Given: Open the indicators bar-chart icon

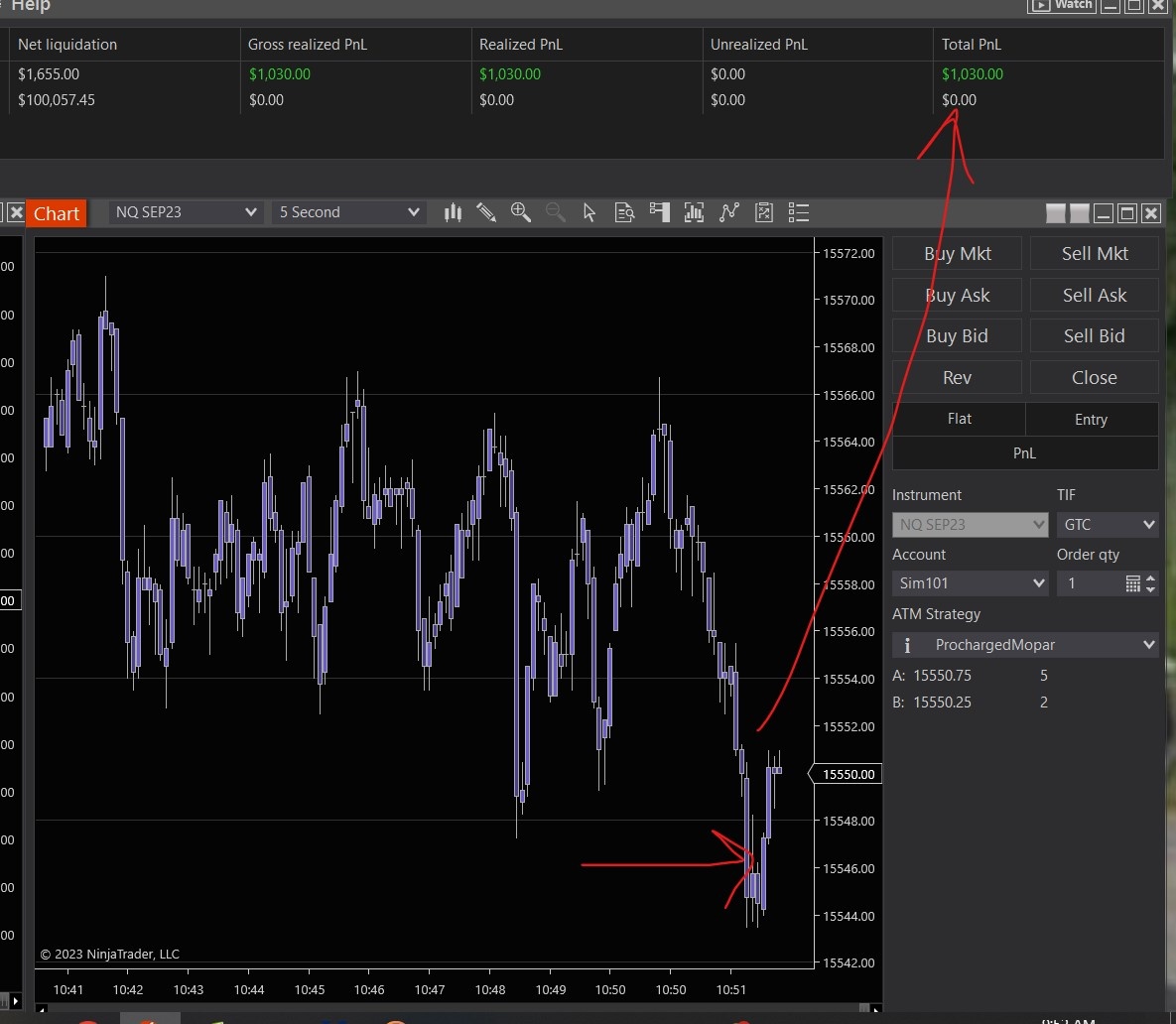Looking at the screenshot, I should point(695,212).
